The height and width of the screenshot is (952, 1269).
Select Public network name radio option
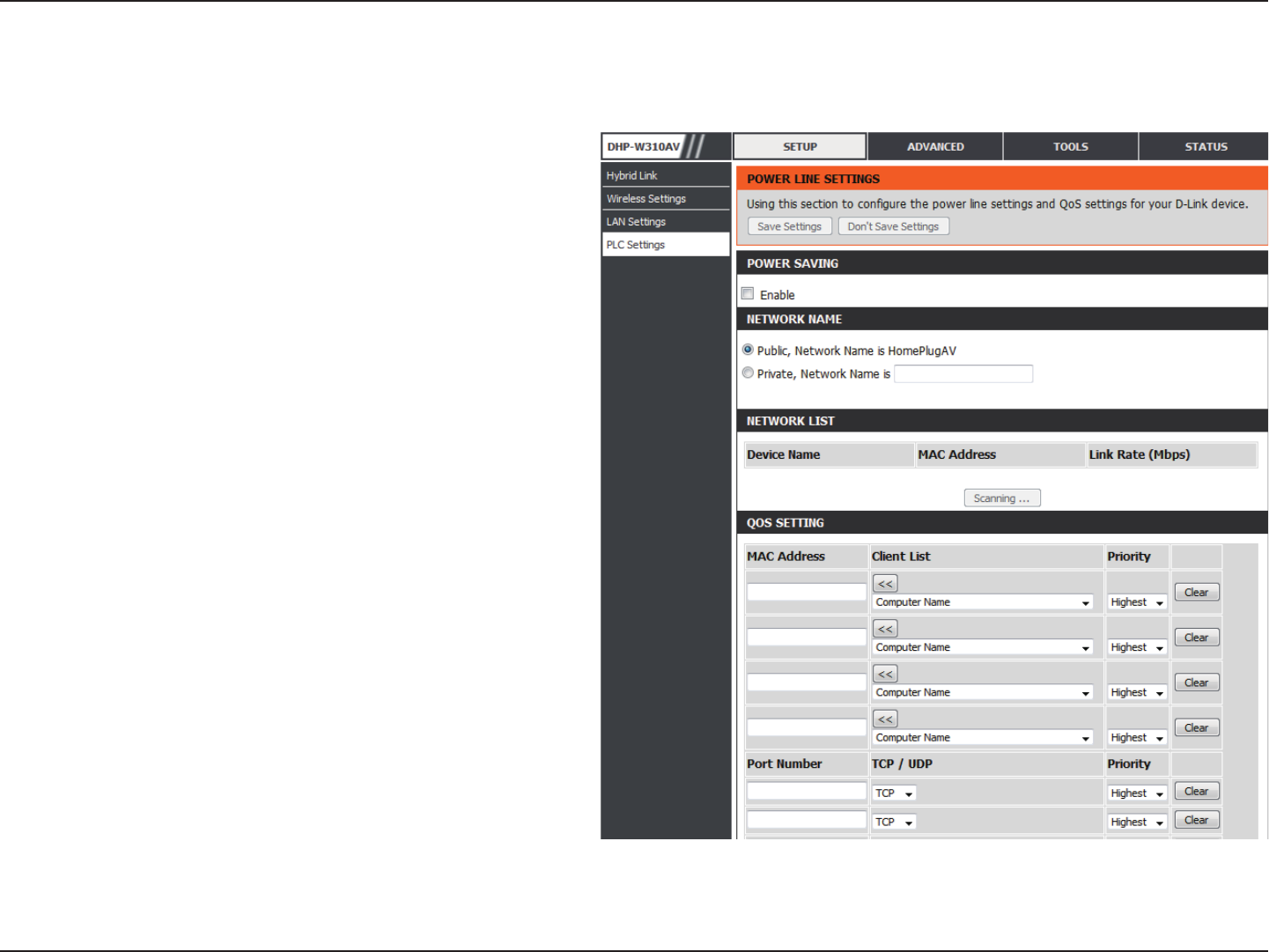748,350
